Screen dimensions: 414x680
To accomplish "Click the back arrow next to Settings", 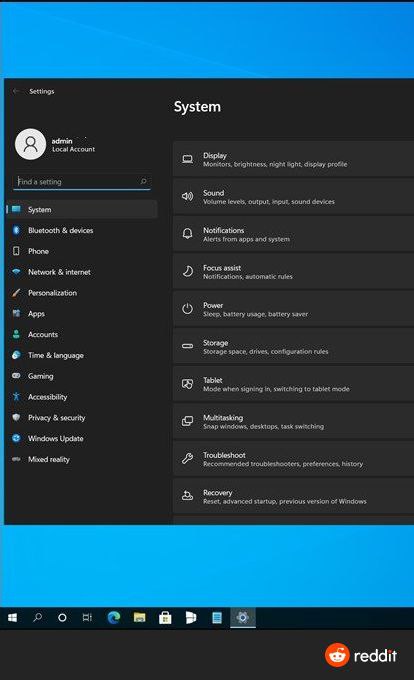I will pos(16,91).
